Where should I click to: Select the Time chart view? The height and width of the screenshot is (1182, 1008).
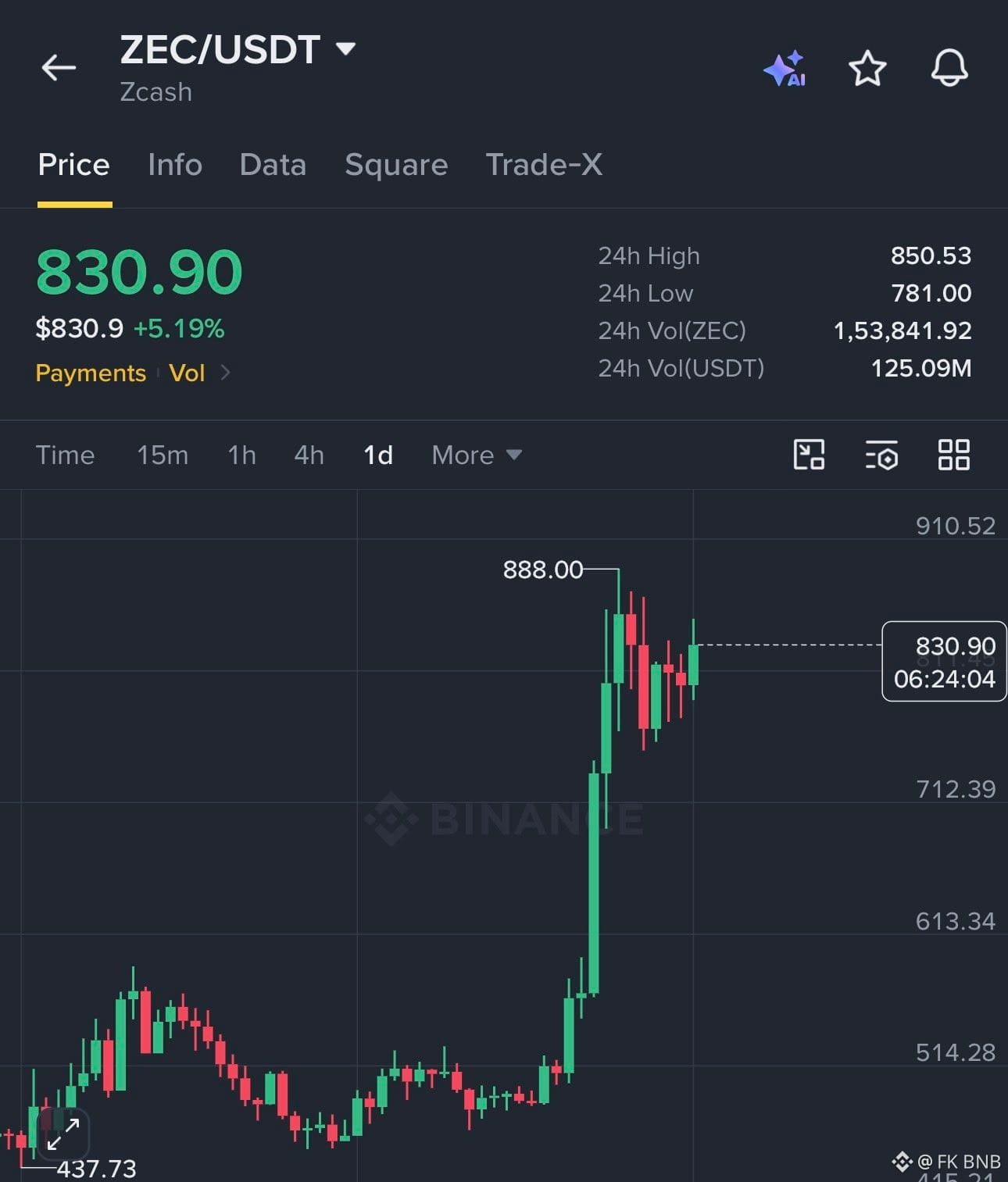(65, 455)
